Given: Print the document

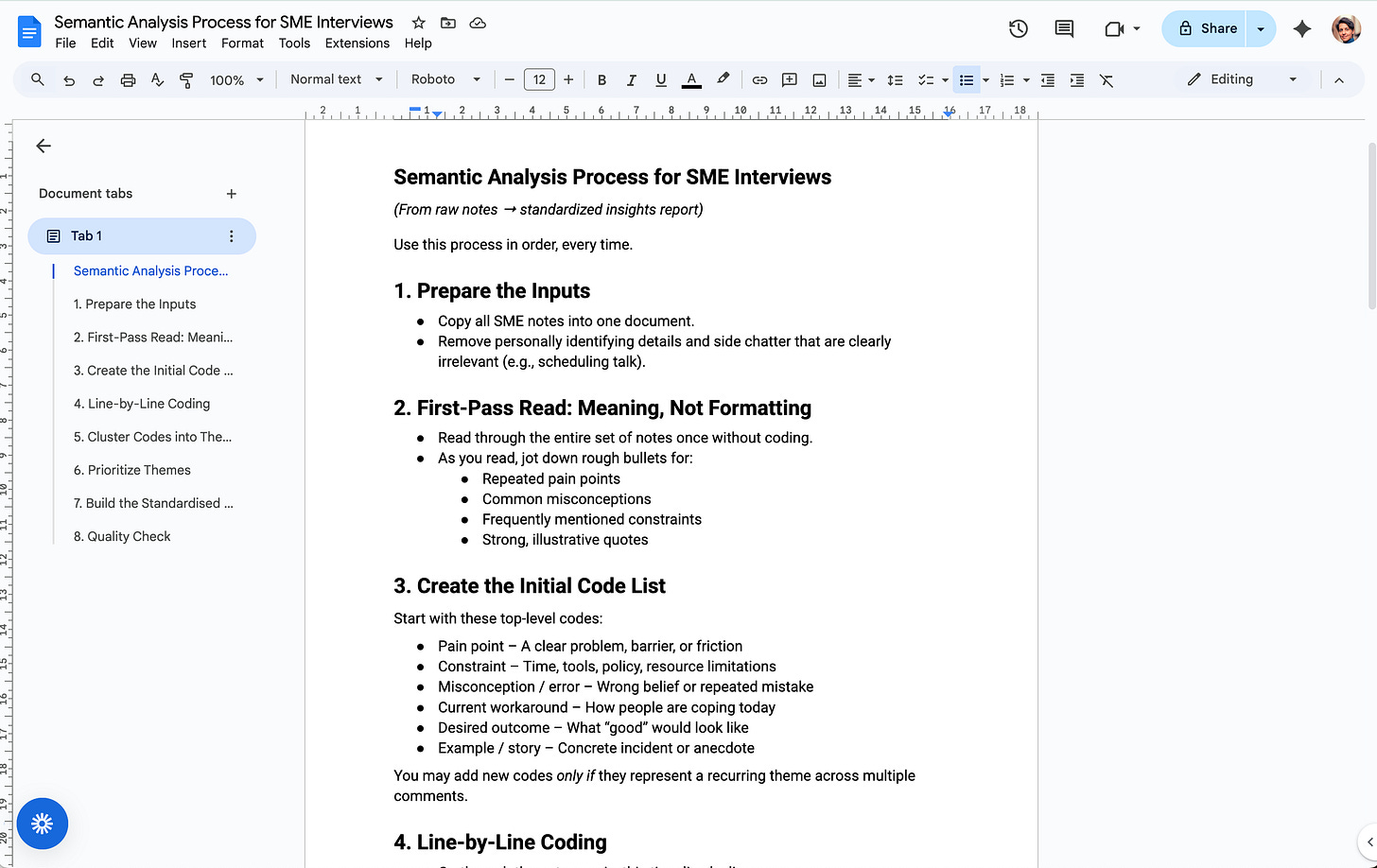Looking at the screenshot, I should pos(128,80).
